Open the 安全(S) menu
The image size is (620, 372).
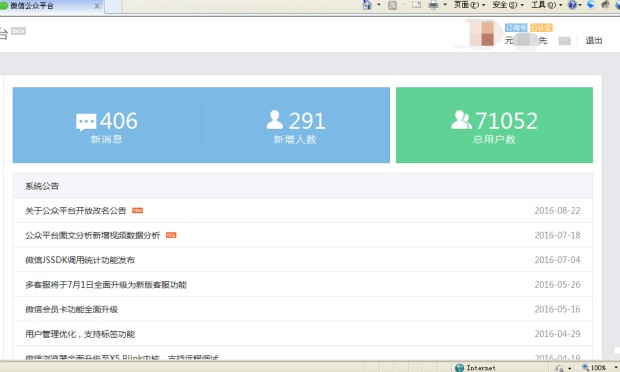coord(508,5)
